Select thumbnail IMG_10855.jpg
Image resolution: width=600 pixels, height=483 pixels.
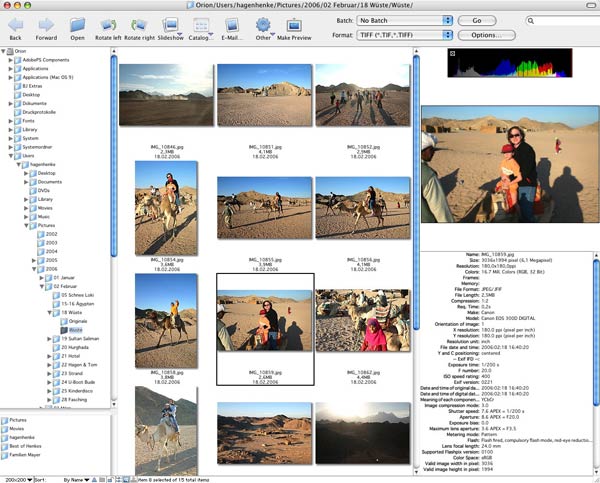[x=264, y=208]
